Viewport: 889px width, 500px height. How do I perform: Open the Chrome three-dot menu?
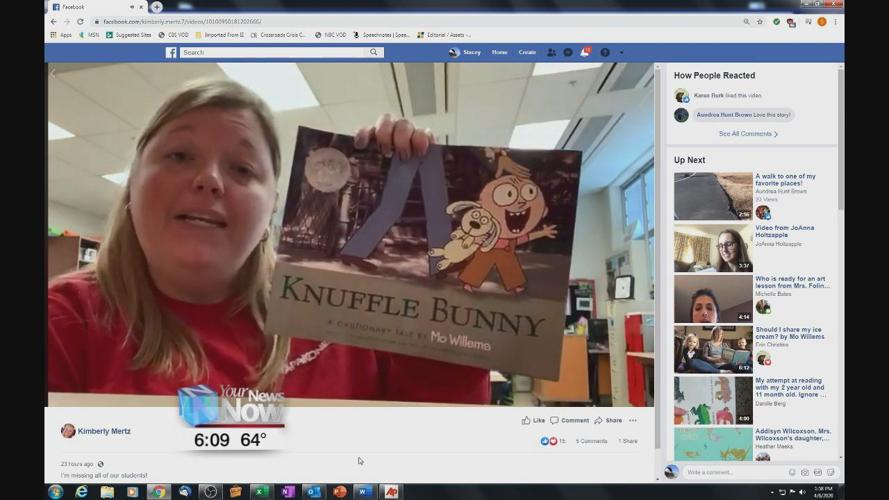pos(835,22)
